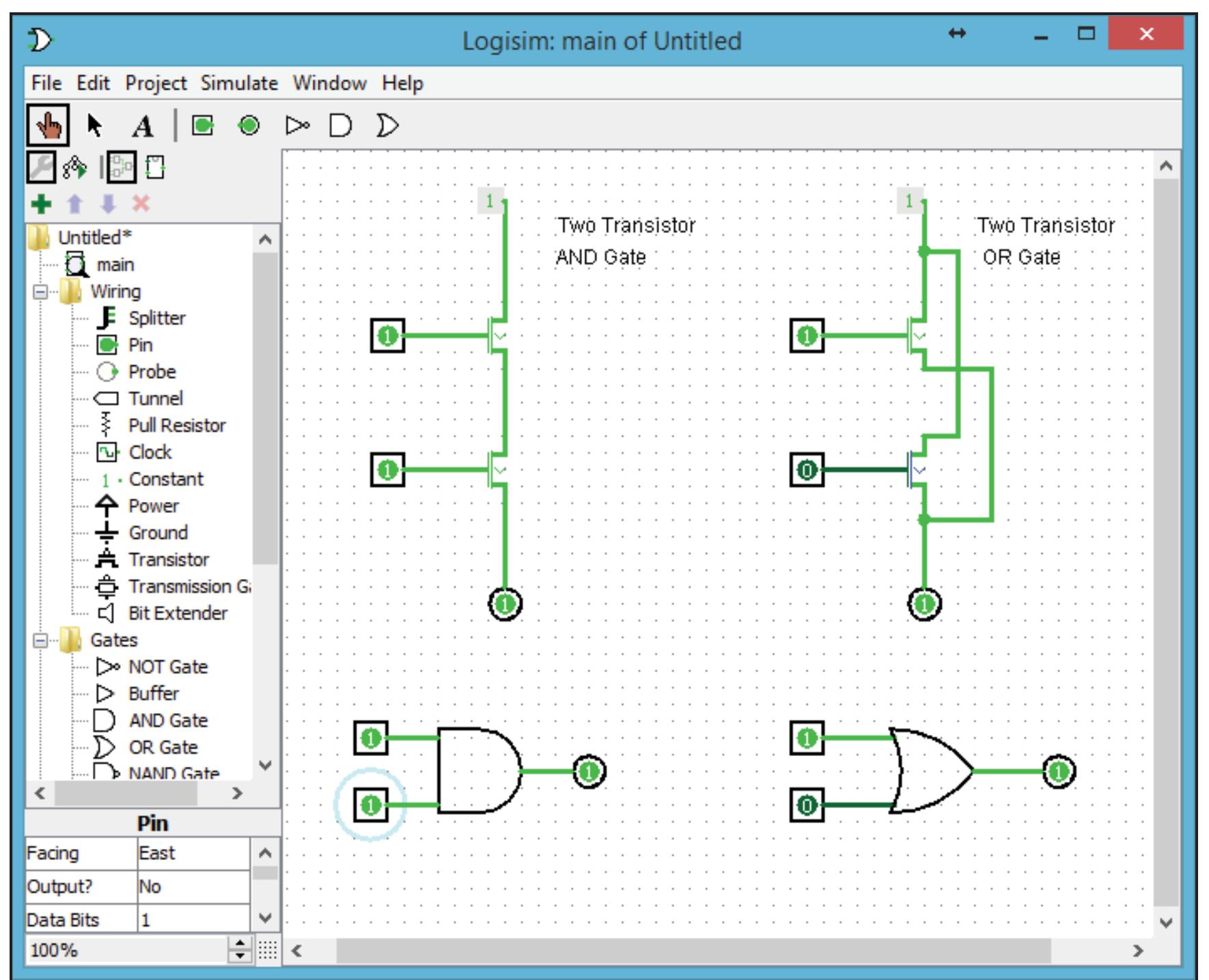Collapse the Wiring folder in the tree

point(39,291)
